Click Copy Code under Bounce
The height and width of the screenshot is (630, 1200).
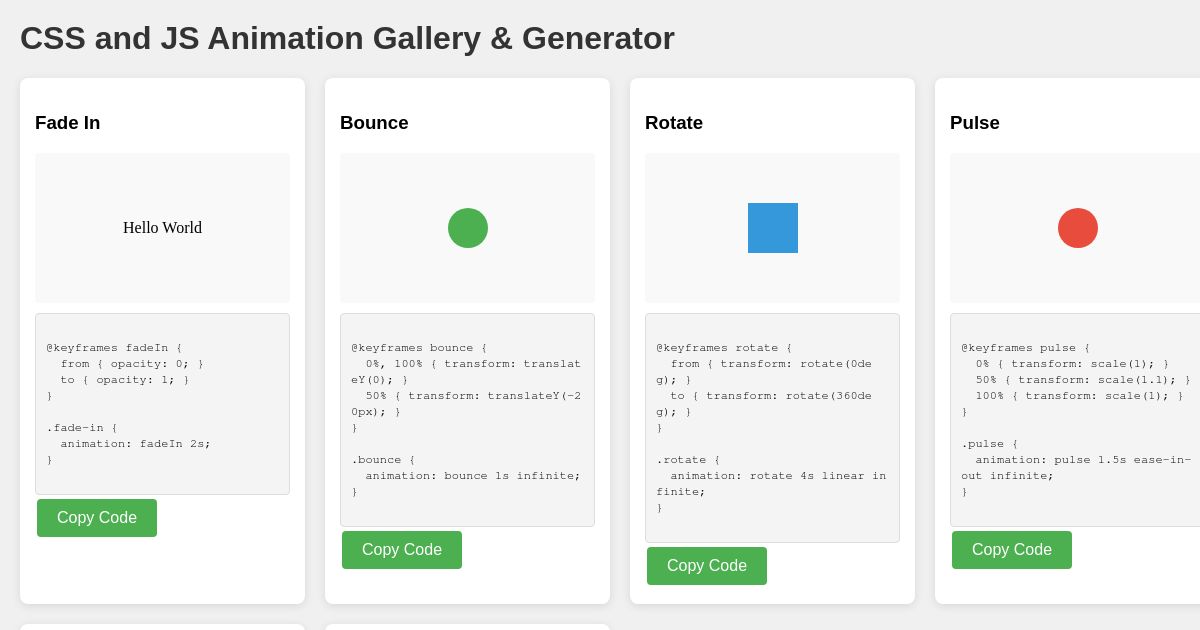point(402,550)
